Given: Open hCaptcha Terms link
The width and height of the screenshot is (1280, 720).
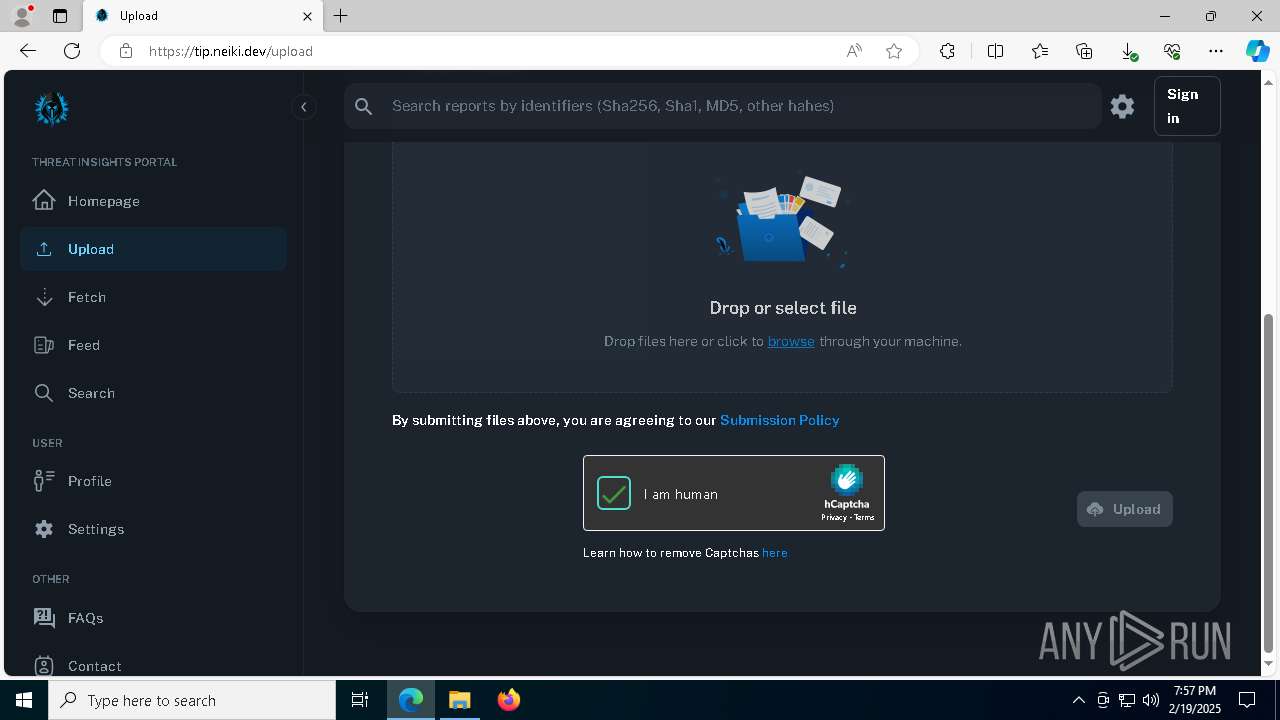Looking at the screenshot, I should [x=864, y=518].
